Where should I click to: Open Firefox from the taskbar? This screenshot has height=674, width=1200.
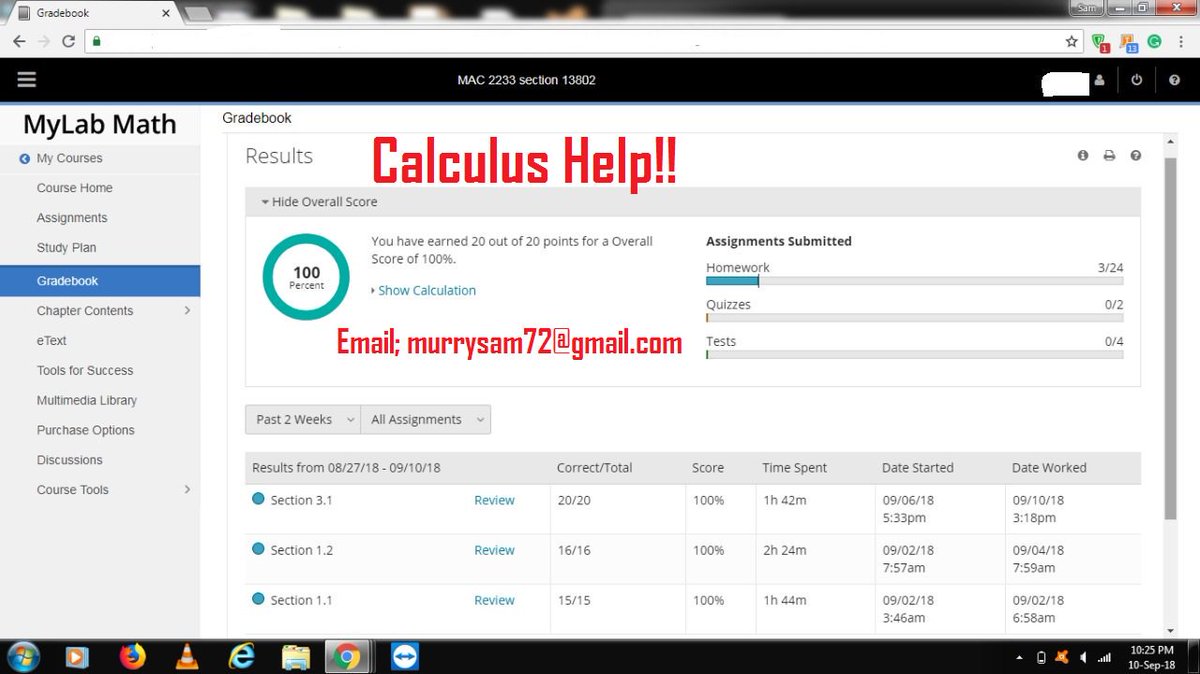pos(131,657)
